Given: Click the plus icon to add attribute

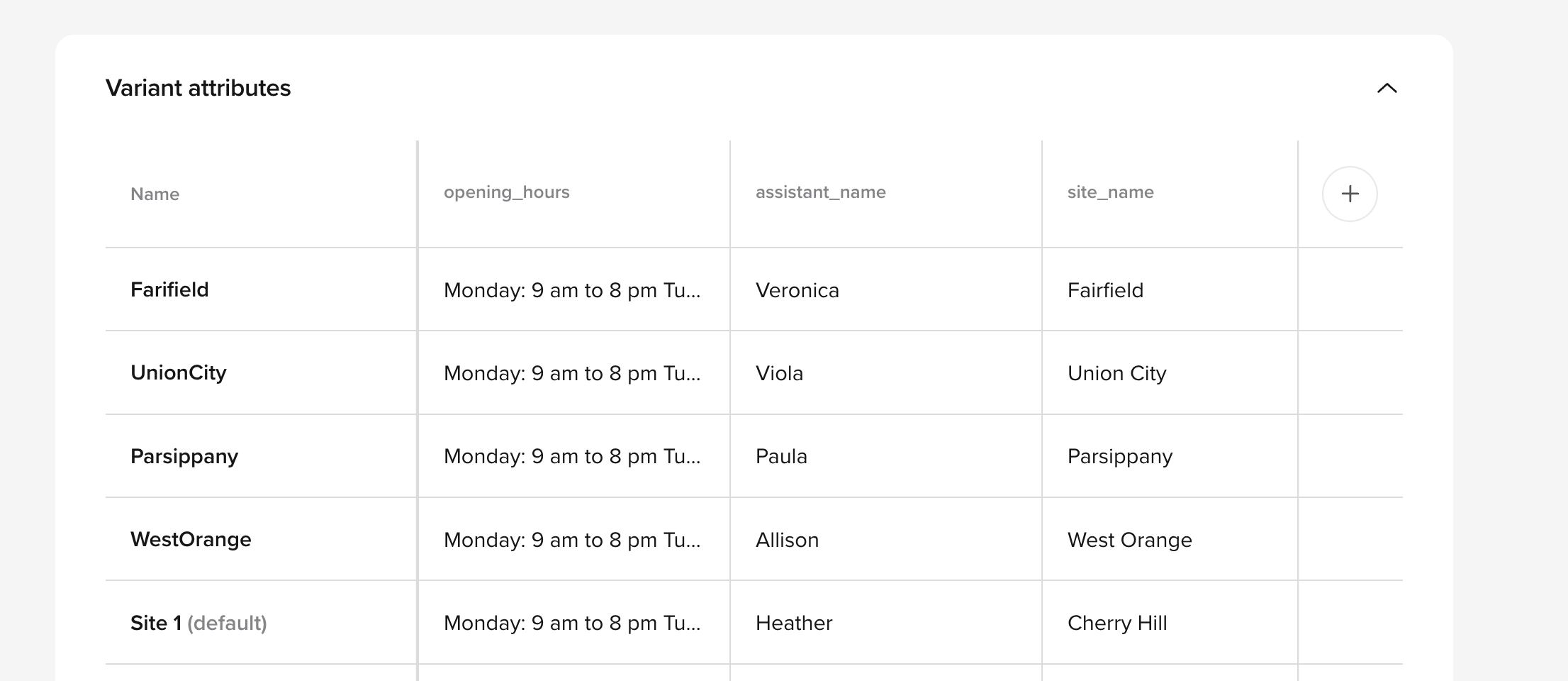Looking at the screenshot, I should pos(1350,194).
